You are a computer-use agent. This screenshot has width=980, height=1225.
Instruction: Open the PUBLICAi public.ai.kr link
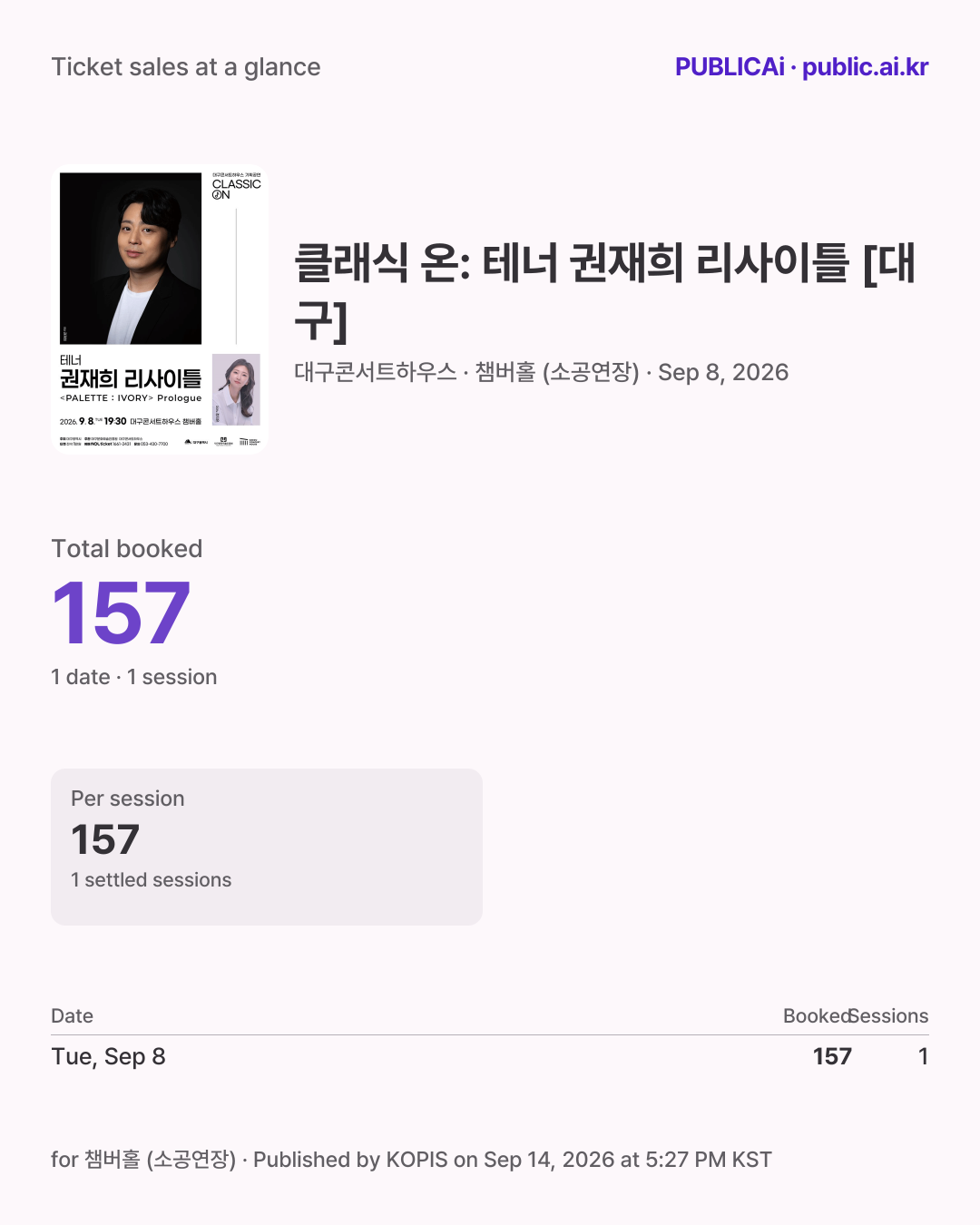[x=801, y=67]
